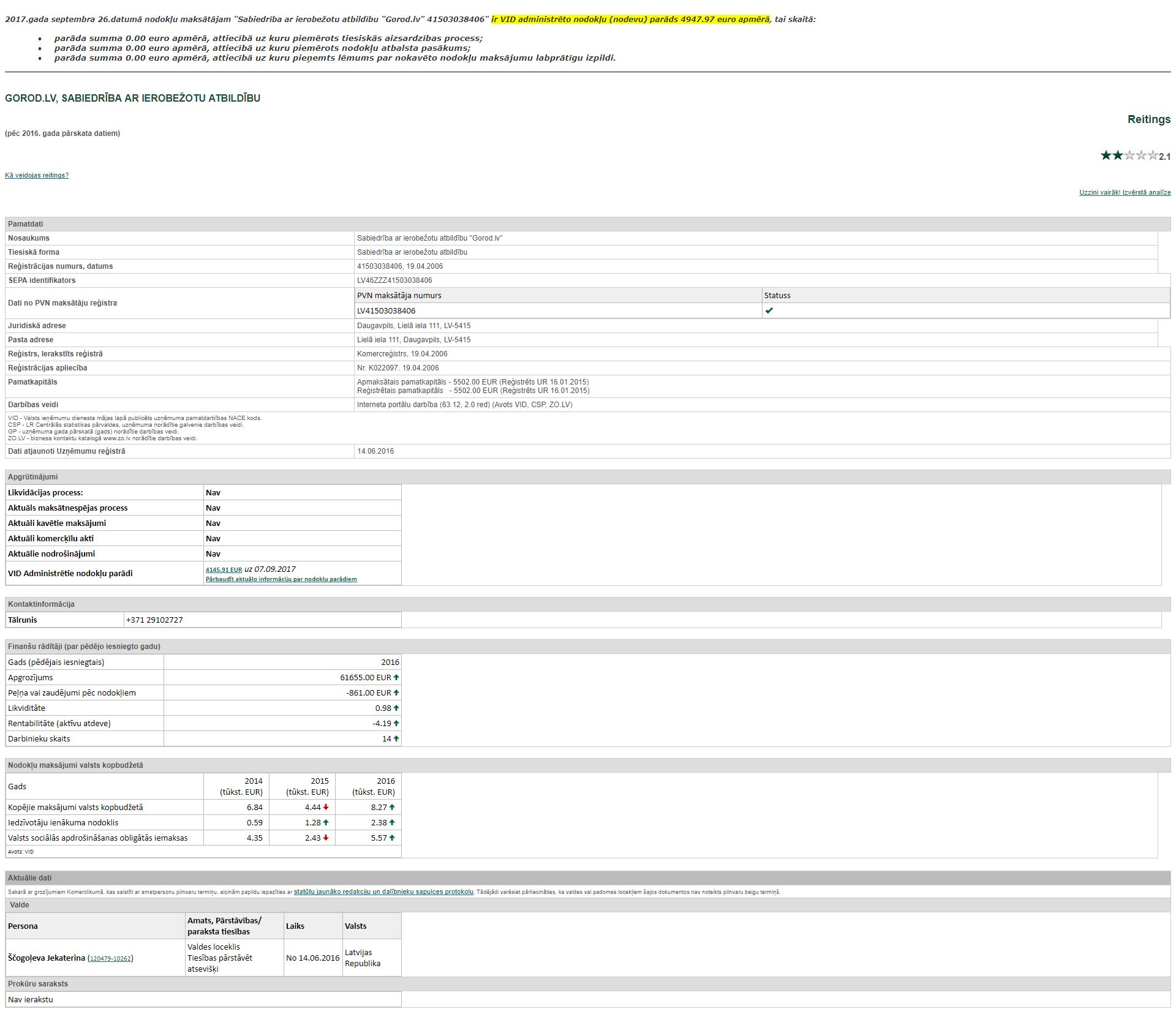Screen dimensions: 1176x1017
Task: Click the PVN number LV41503038406 cell
Action: (386, 310)
